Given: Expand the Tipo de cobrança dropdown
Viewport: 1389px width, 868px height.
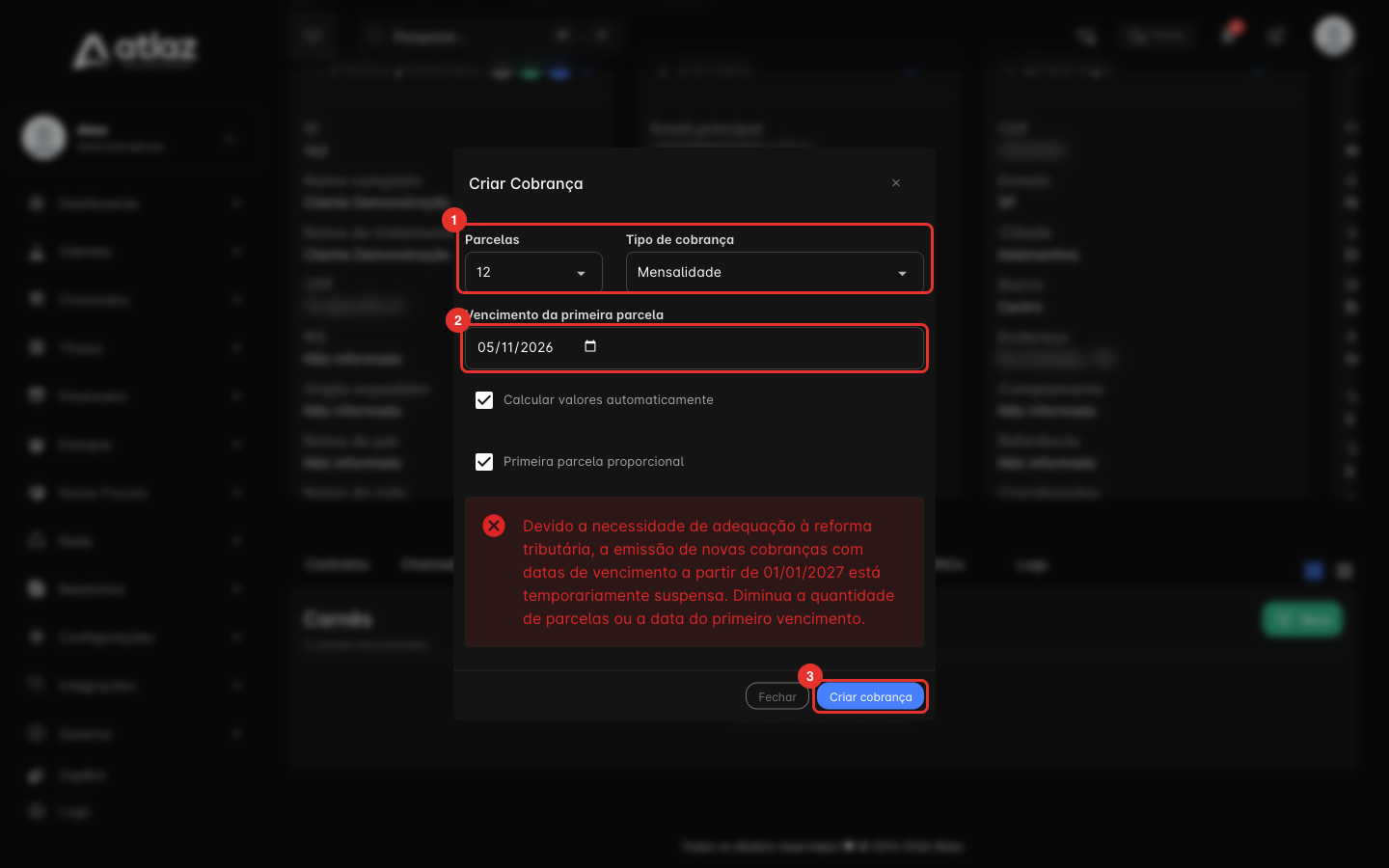Looking at the screenshot, I should (x=775, y=272).
